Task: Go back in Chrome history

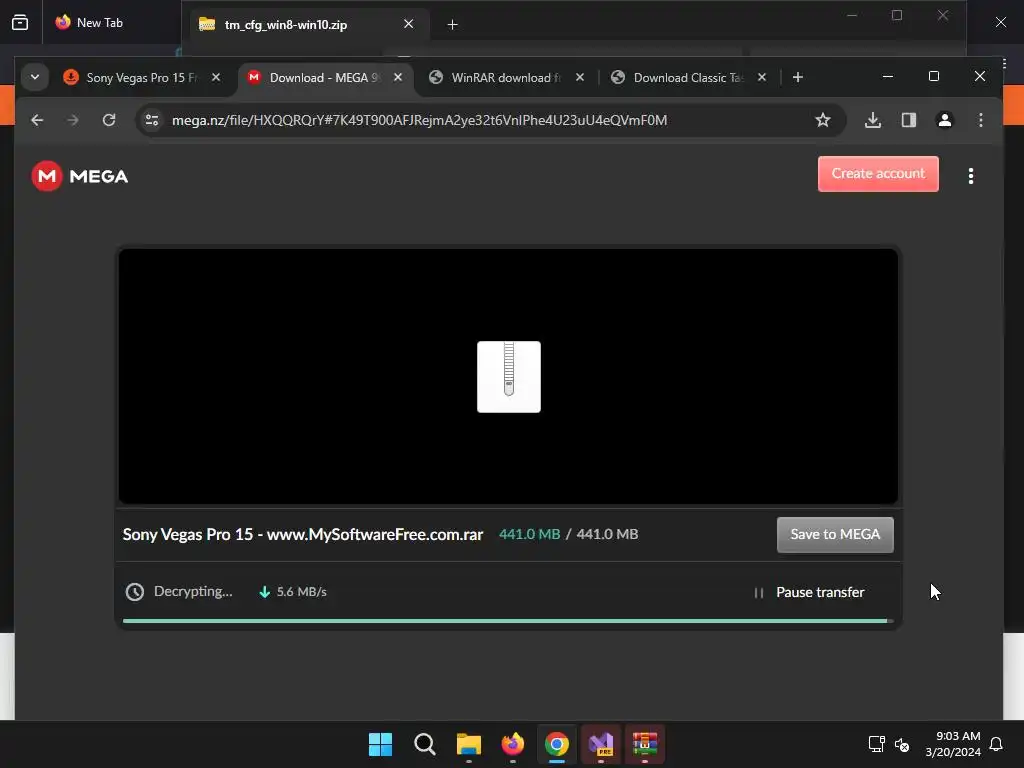Action: click(x=37, y=120)
